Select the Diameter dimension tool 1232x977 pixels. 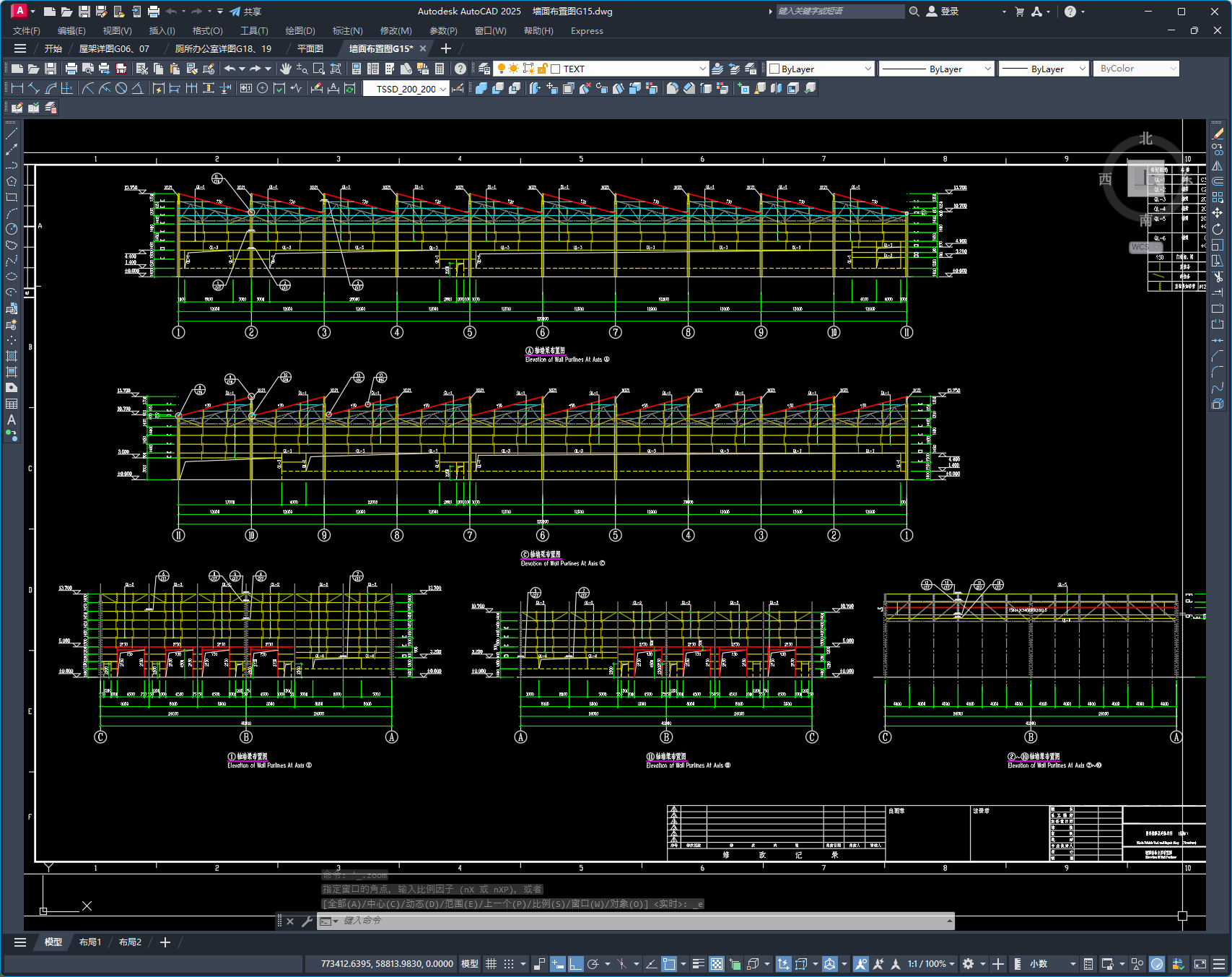tap(121, 88)
